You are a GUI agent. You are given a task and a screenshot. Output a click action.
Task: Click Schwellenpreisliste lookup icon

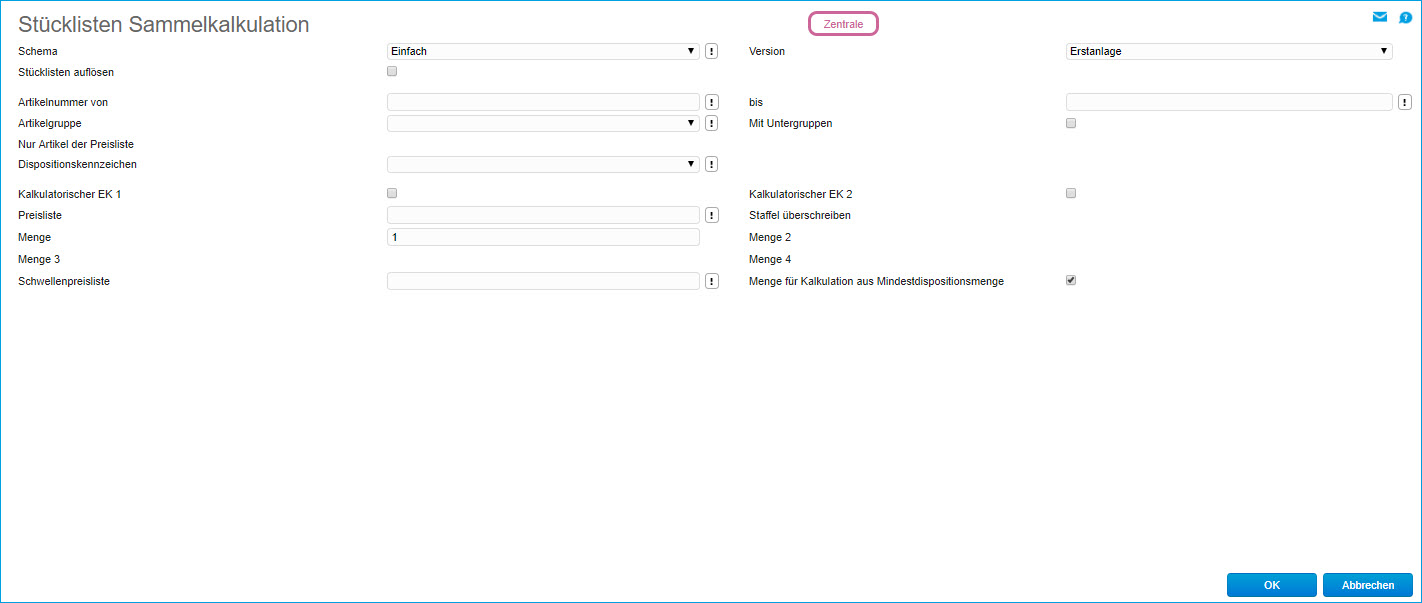coord(712,282)
